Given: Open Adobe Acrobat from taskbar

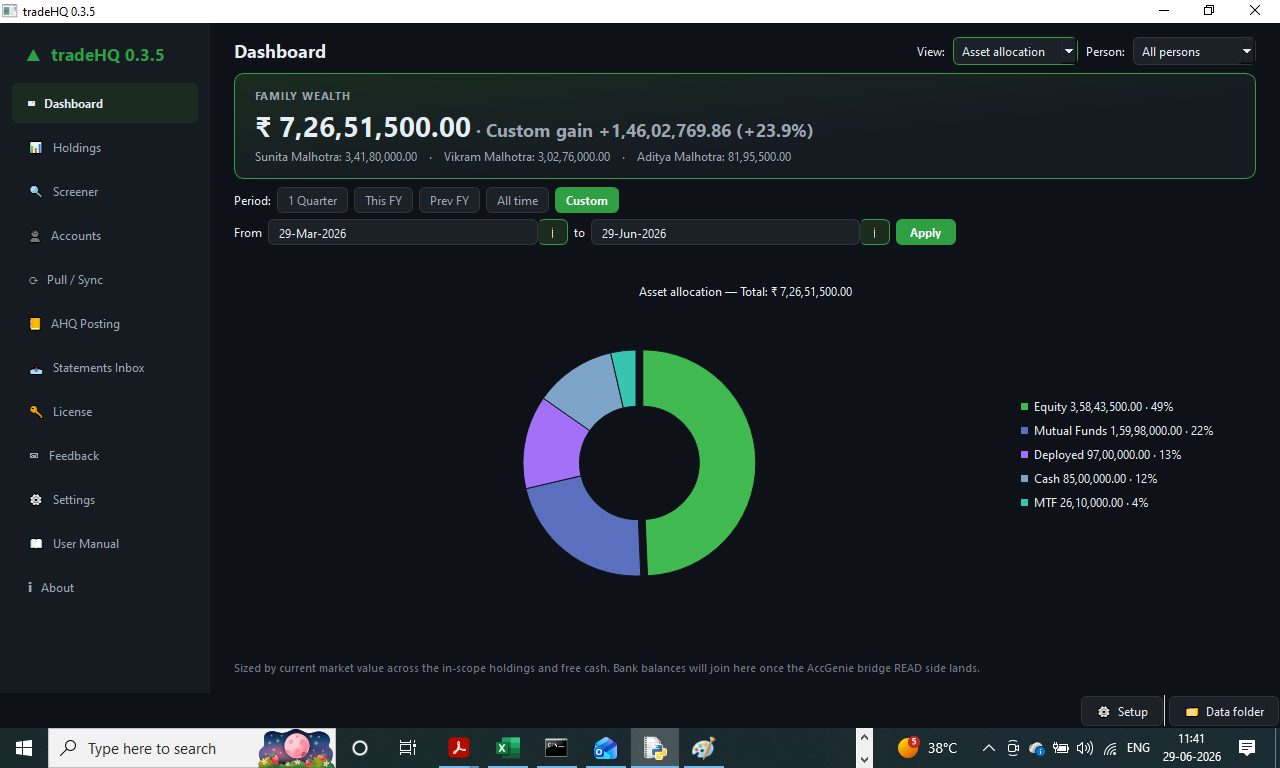Looking at the screenshot, I should click(459, 748).
